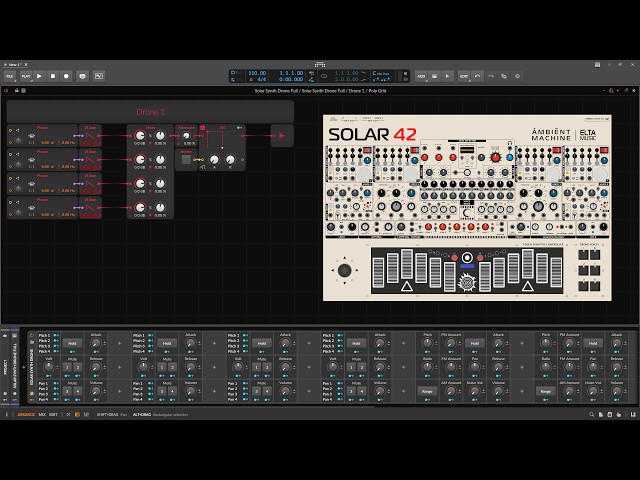Click the play position 1.1.1.00 display
640x480 pixels.
tap(291, 73)
